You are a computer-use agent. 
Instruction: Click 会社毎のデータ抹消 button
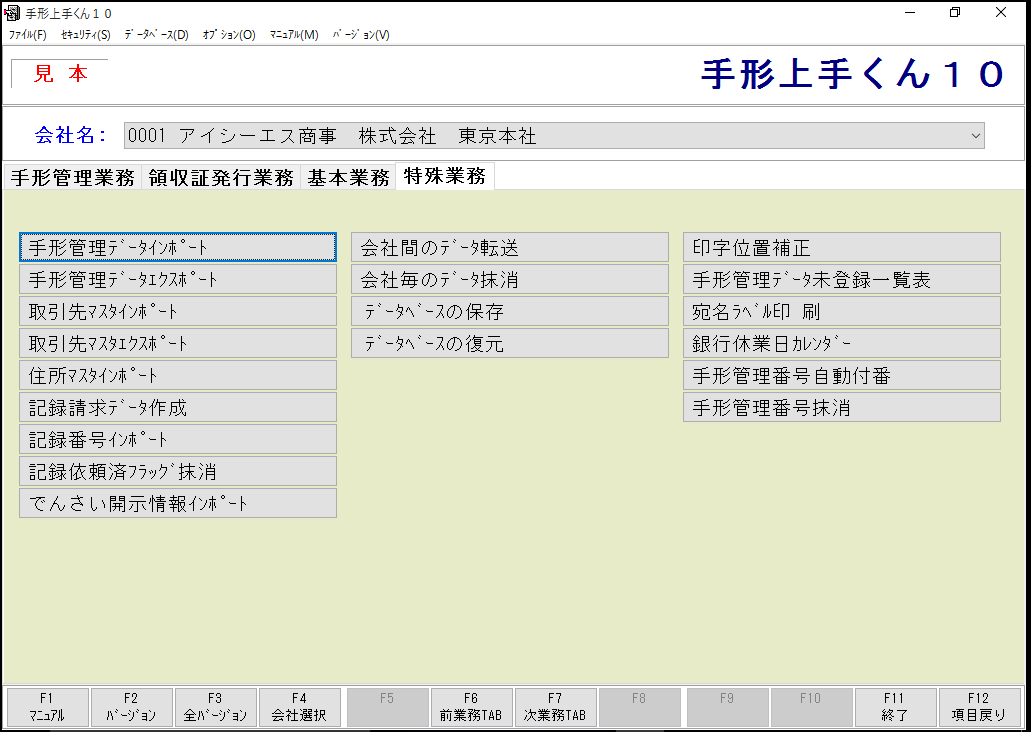(x=510, y=280)
